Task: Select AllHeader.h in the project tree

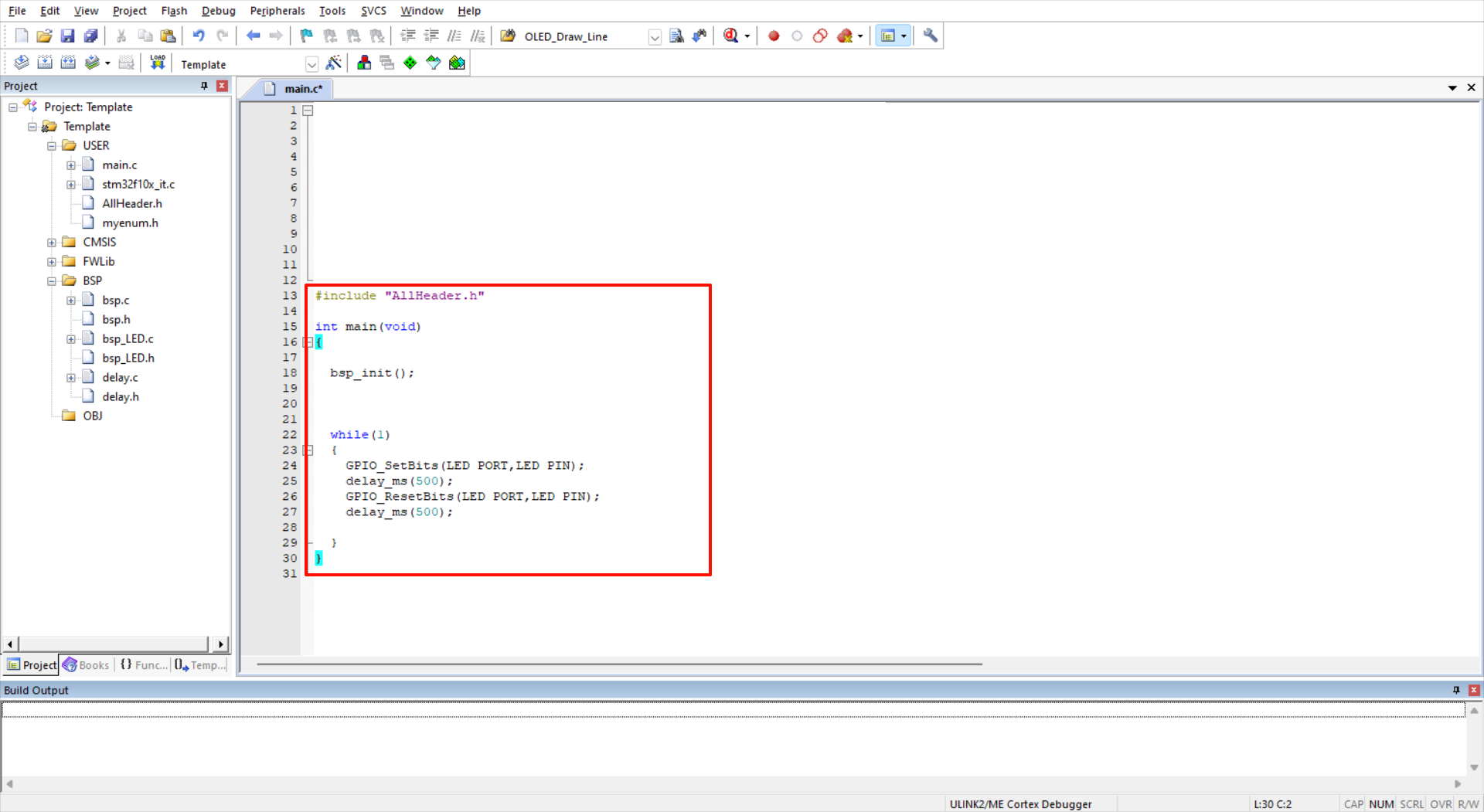Action: 132,204
